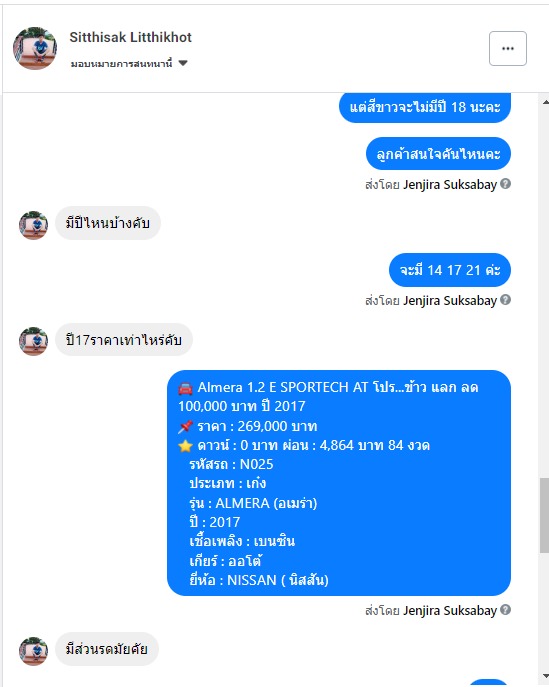Open the three-dot conversation options menu

tap(507, 49)
